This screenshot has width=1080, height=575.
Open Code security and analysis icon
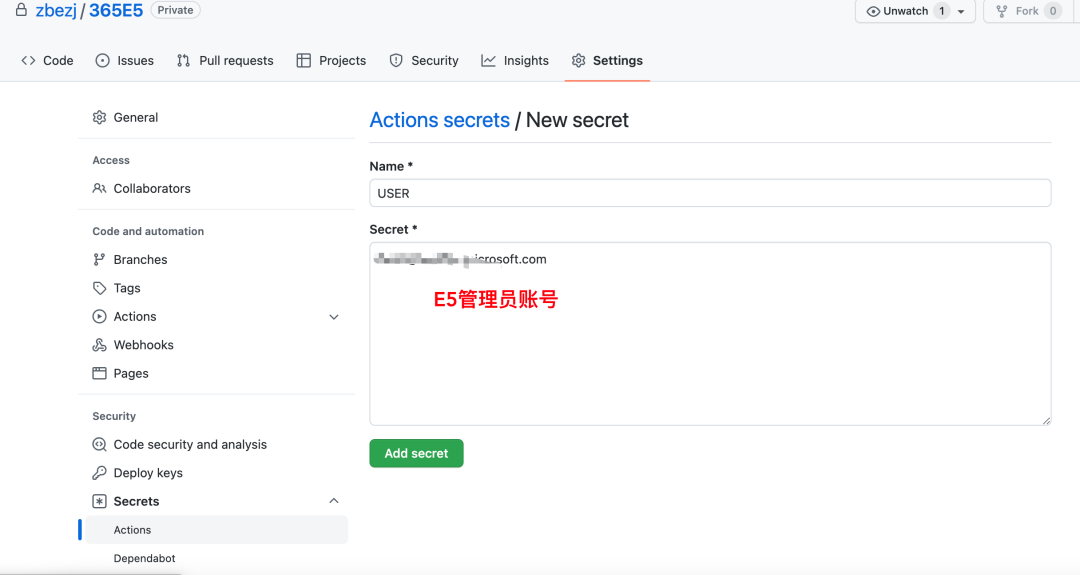[x=99, y=445]
